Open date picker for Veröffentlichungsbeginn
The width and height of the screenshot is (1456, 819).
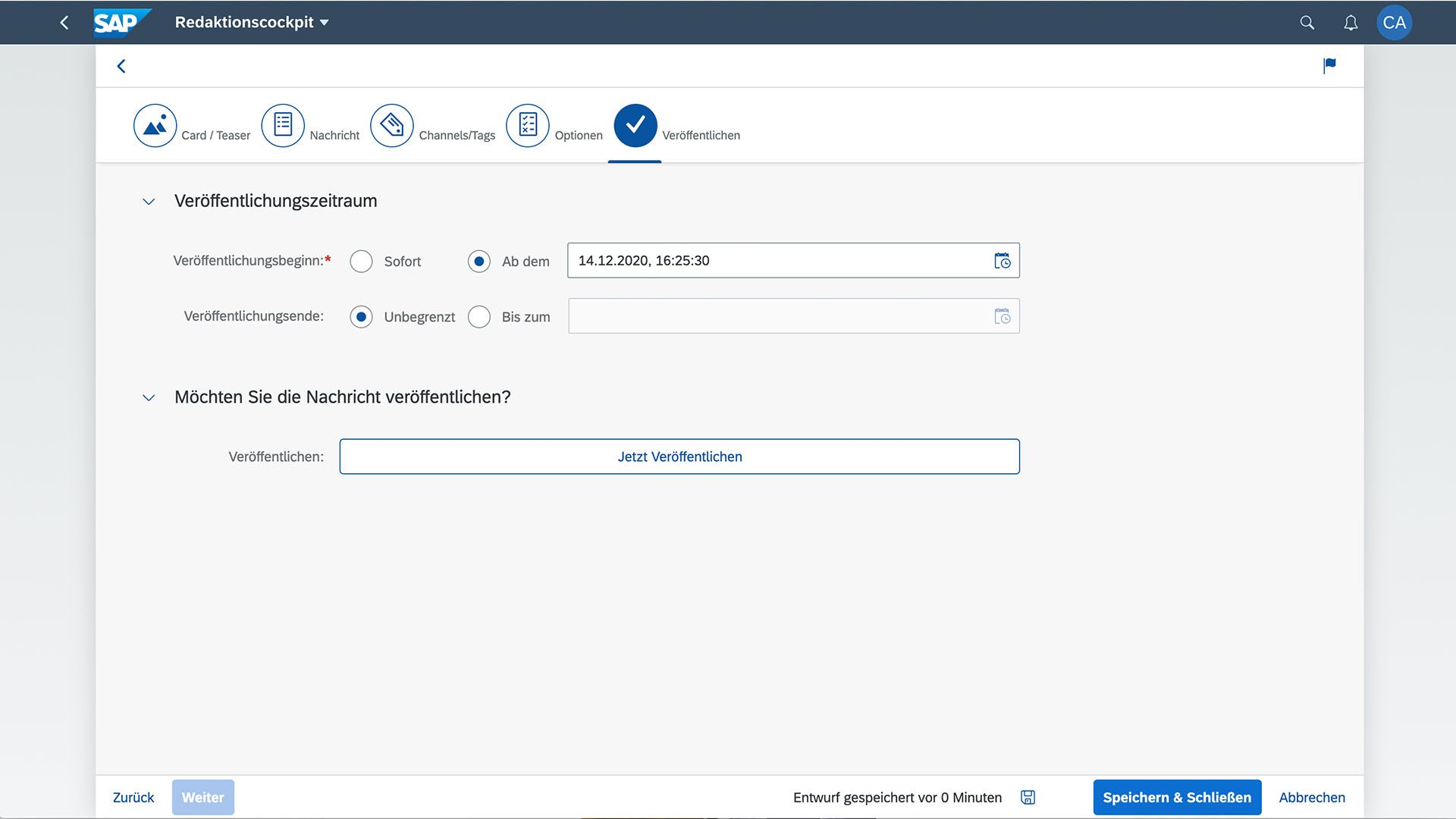click(x=1002, y=261)
